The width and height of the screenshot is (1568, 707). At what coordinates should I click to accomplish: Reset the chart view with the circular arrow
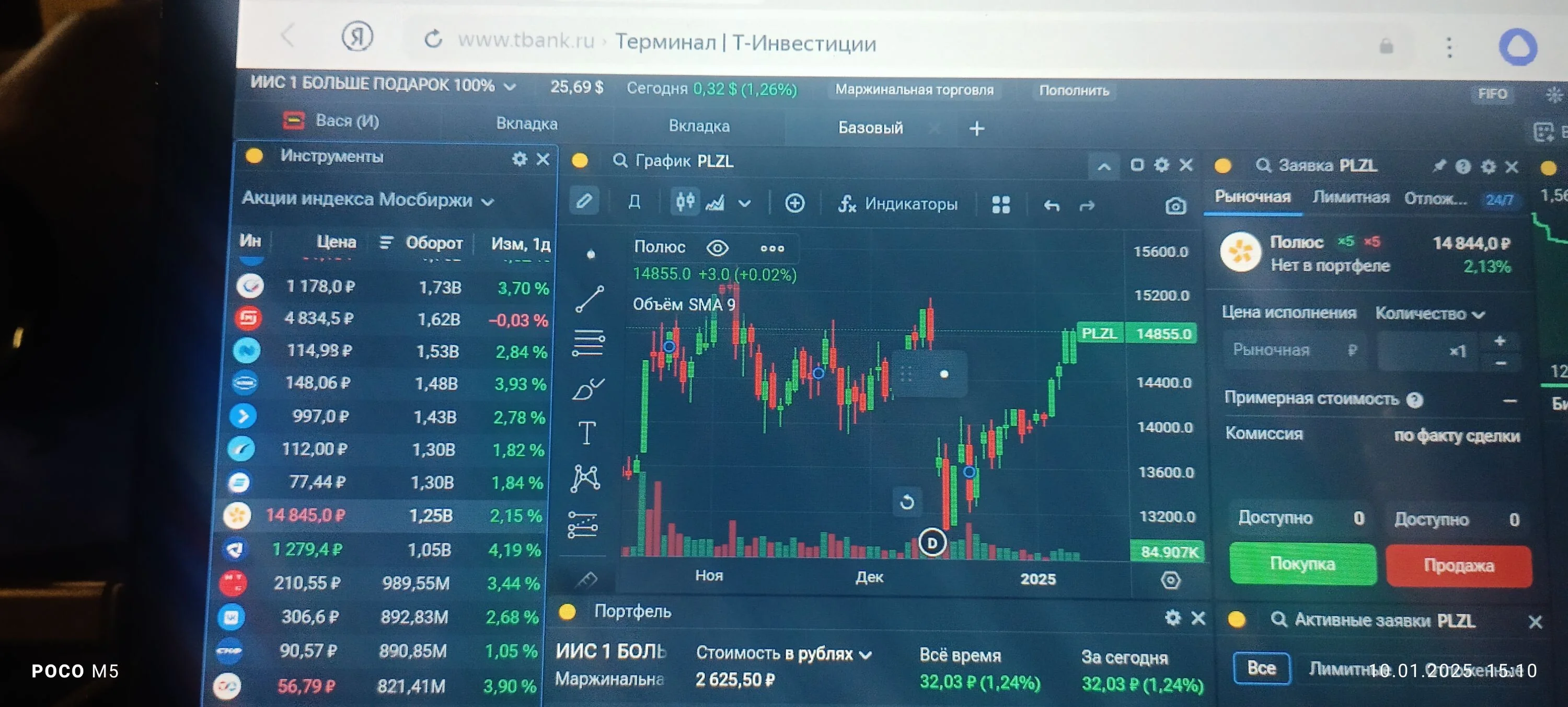pyautogui.click(x=907, y=502)
